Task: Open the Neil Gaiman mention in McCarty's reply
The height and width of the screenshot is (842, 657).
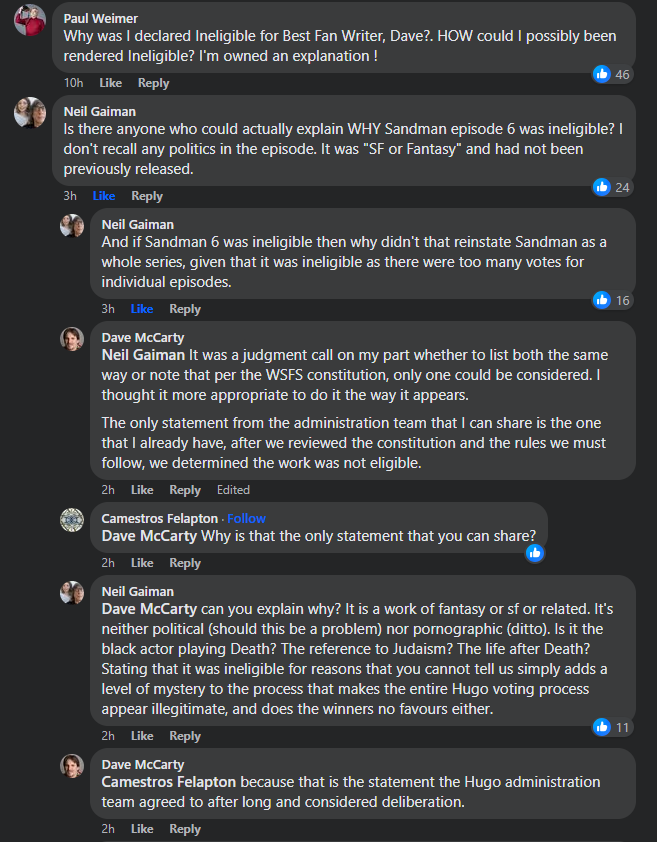Action: pos(143,355)
